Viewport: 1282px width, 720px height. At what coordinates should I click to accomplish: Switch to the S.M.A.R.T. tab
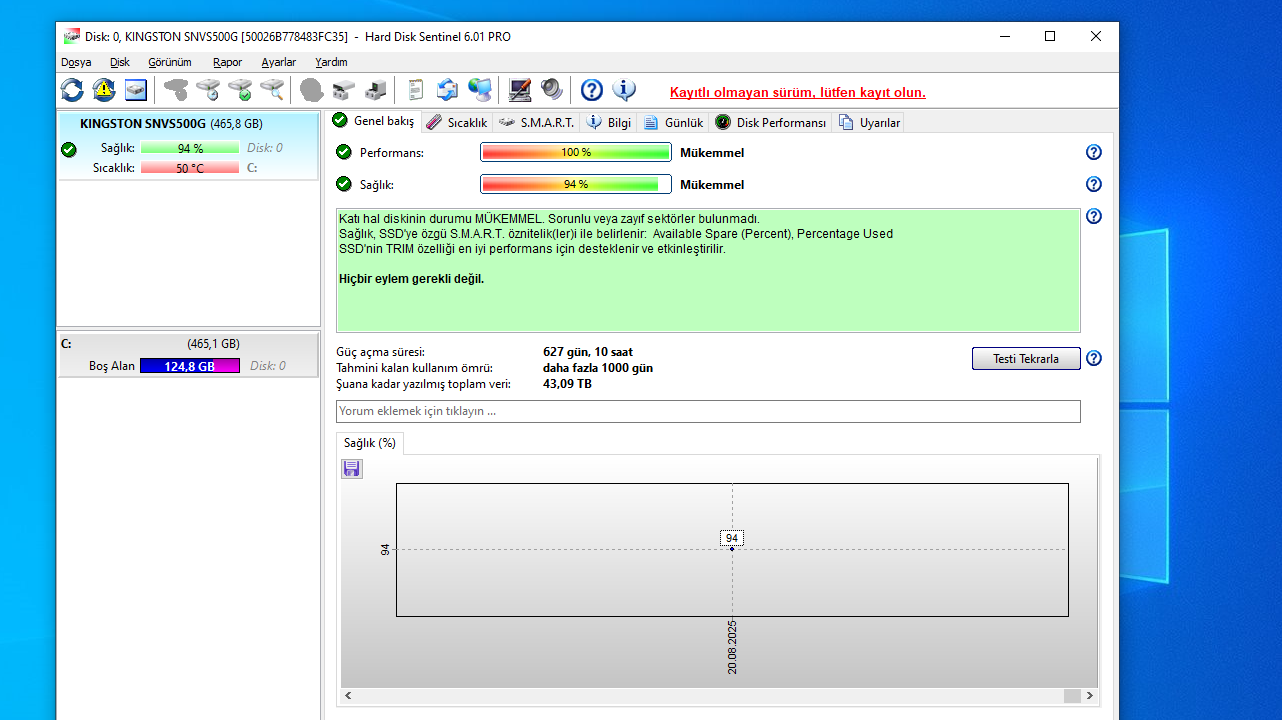[536, 123]
